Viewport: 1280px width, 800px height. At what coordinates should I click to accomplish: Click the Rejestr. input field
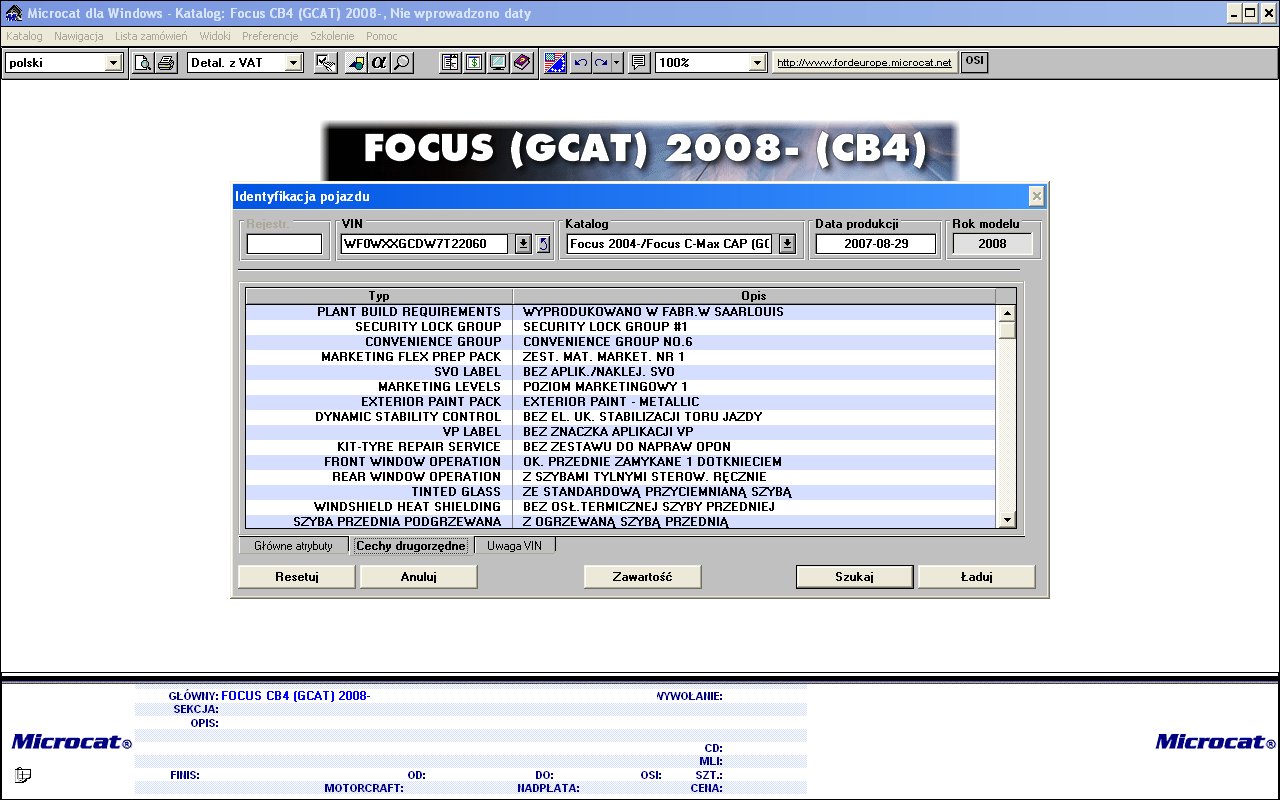click(285, 244)
